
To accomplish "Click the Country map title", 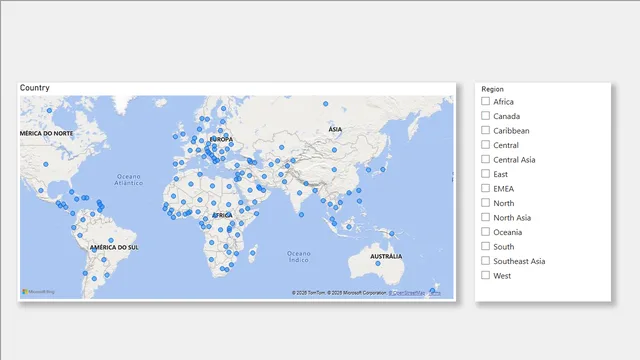I will (x=35, y=88).
